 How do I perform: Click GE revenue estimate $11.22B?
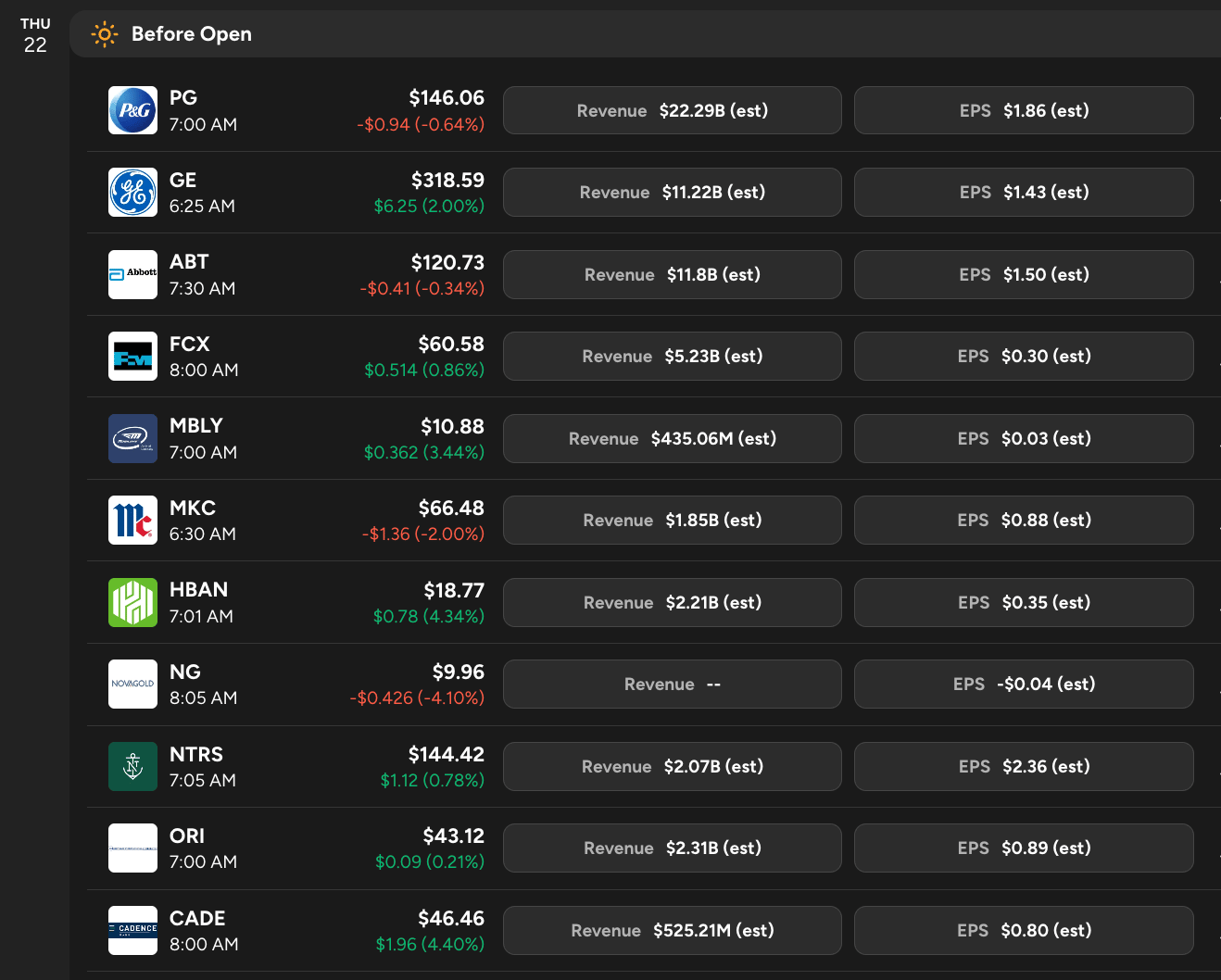coord(673,192)
